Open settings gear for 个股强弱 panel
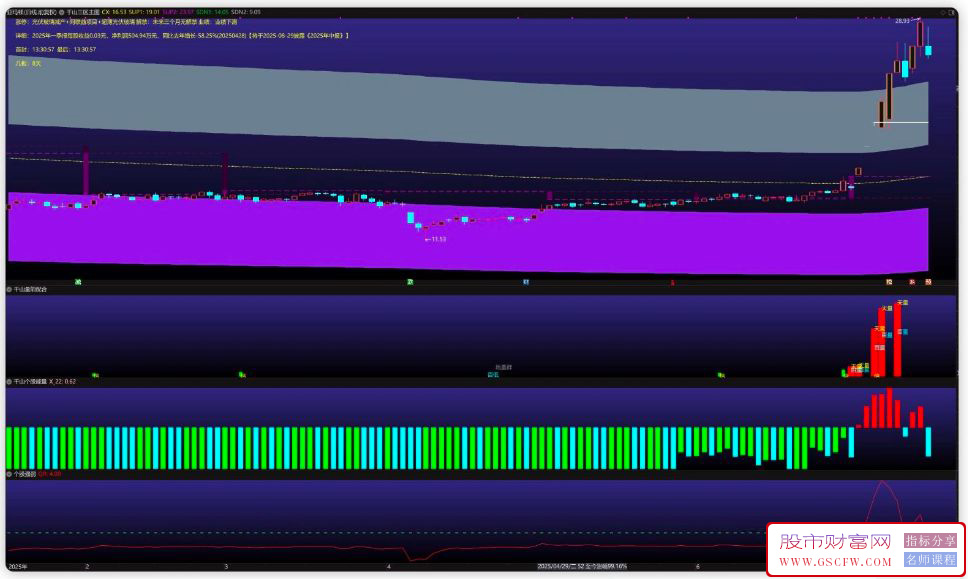The image size is (968, 579). pos(9,474)
